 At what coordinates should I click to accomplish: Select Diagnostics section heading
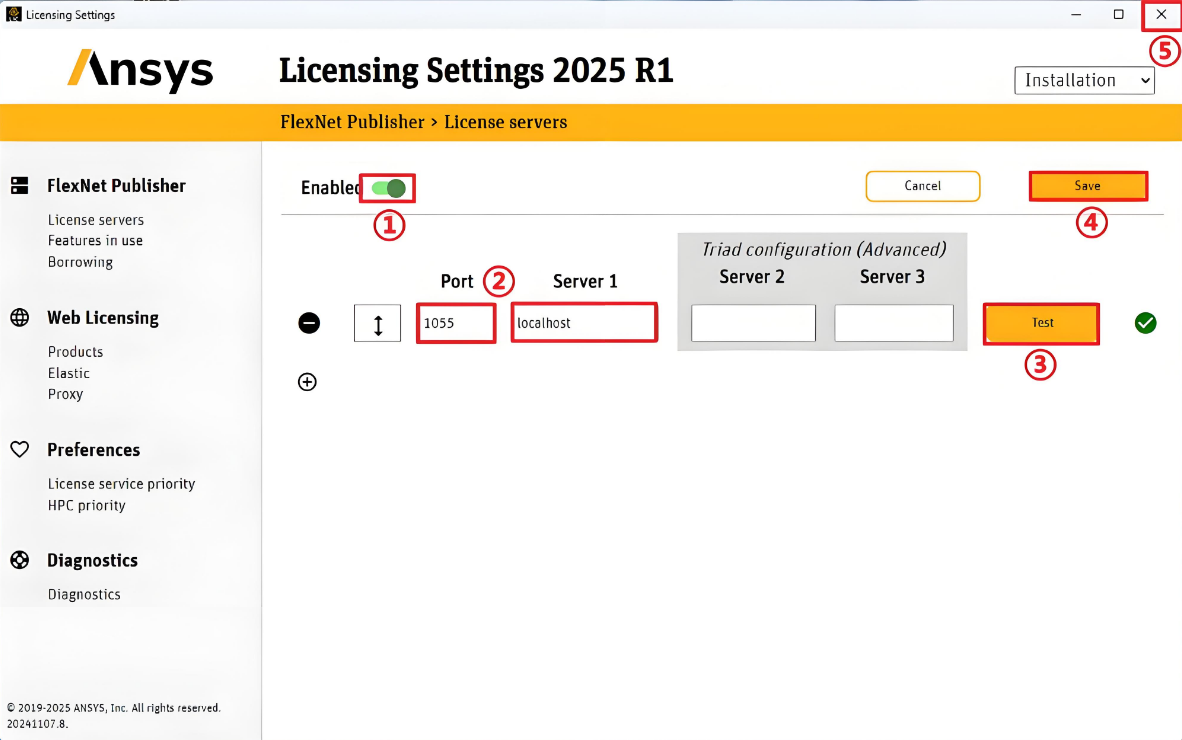[x=93, y=561]
